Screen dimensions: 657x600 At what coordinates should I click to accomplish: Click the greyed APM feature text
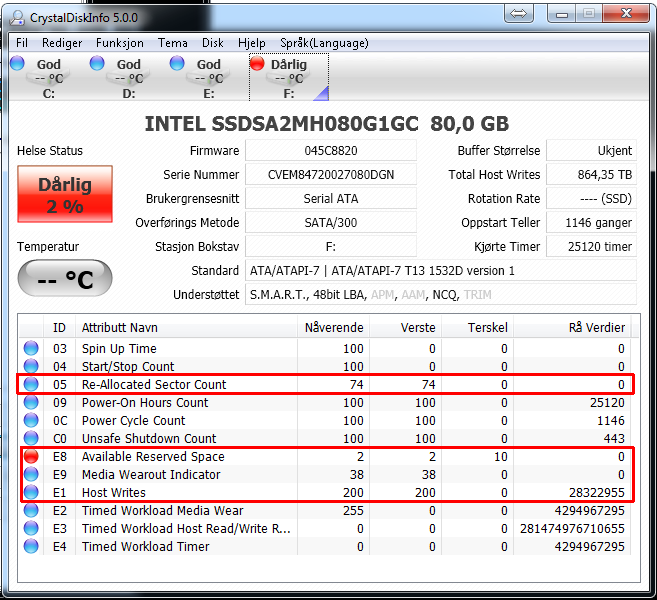383,295
